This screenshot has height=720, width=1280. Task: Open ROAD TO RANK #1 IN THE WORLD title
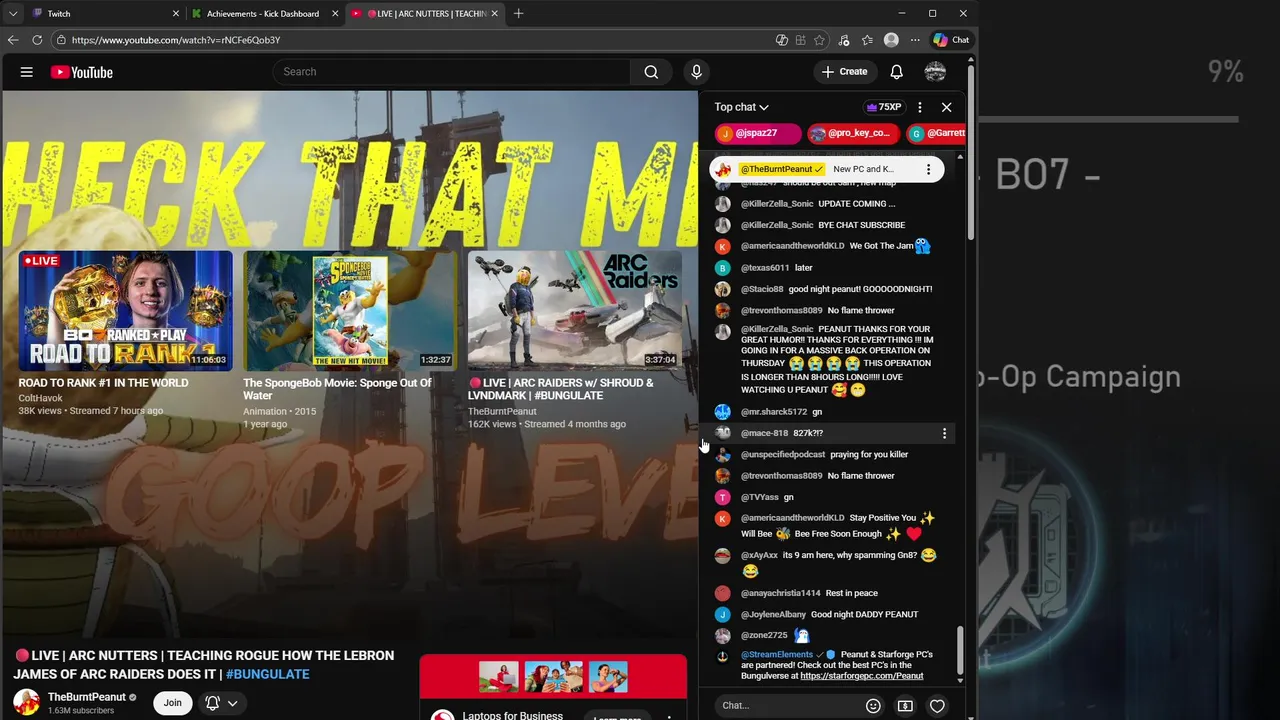click(x=103, y=383)
